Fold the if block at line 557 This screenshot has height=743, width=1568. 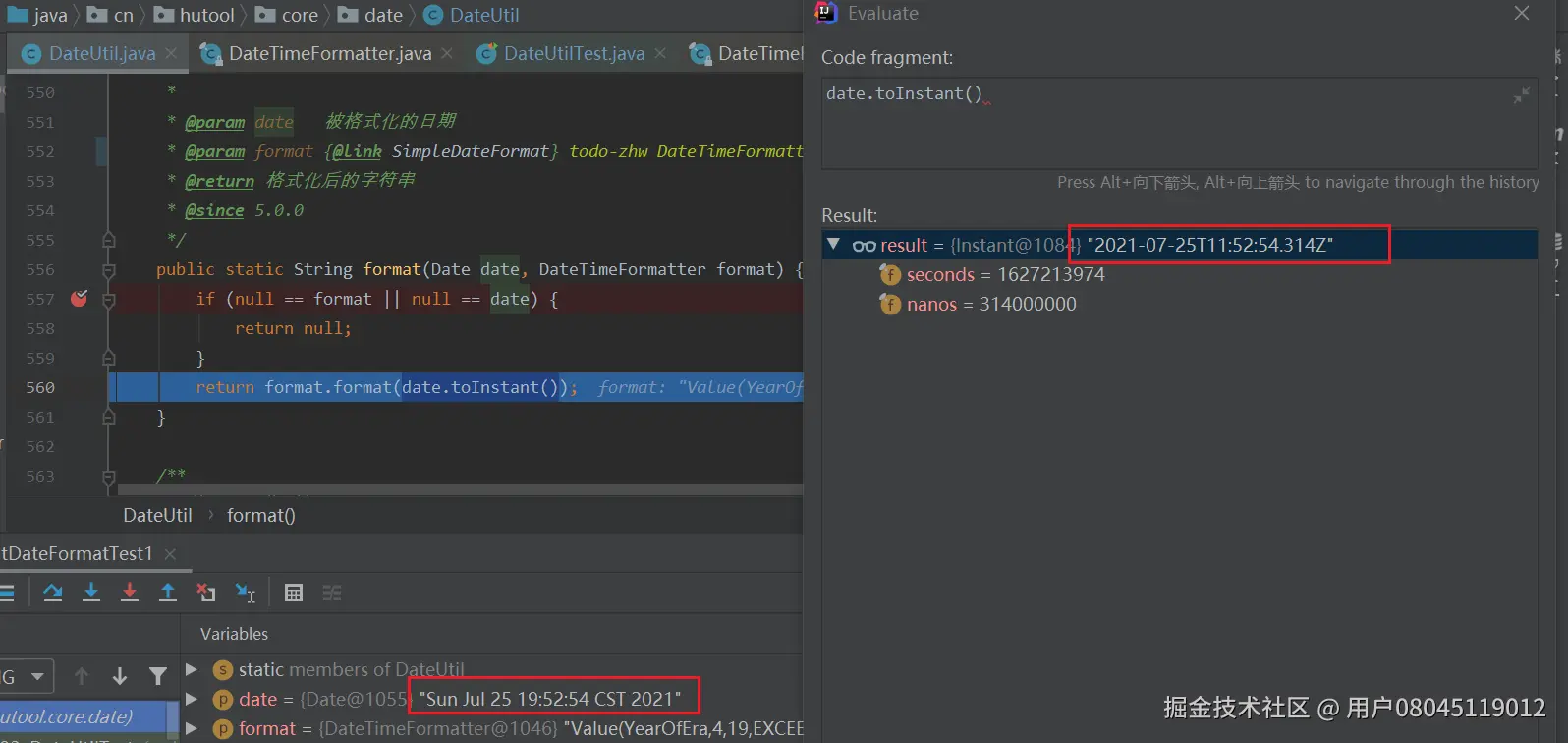coord(109,300)
